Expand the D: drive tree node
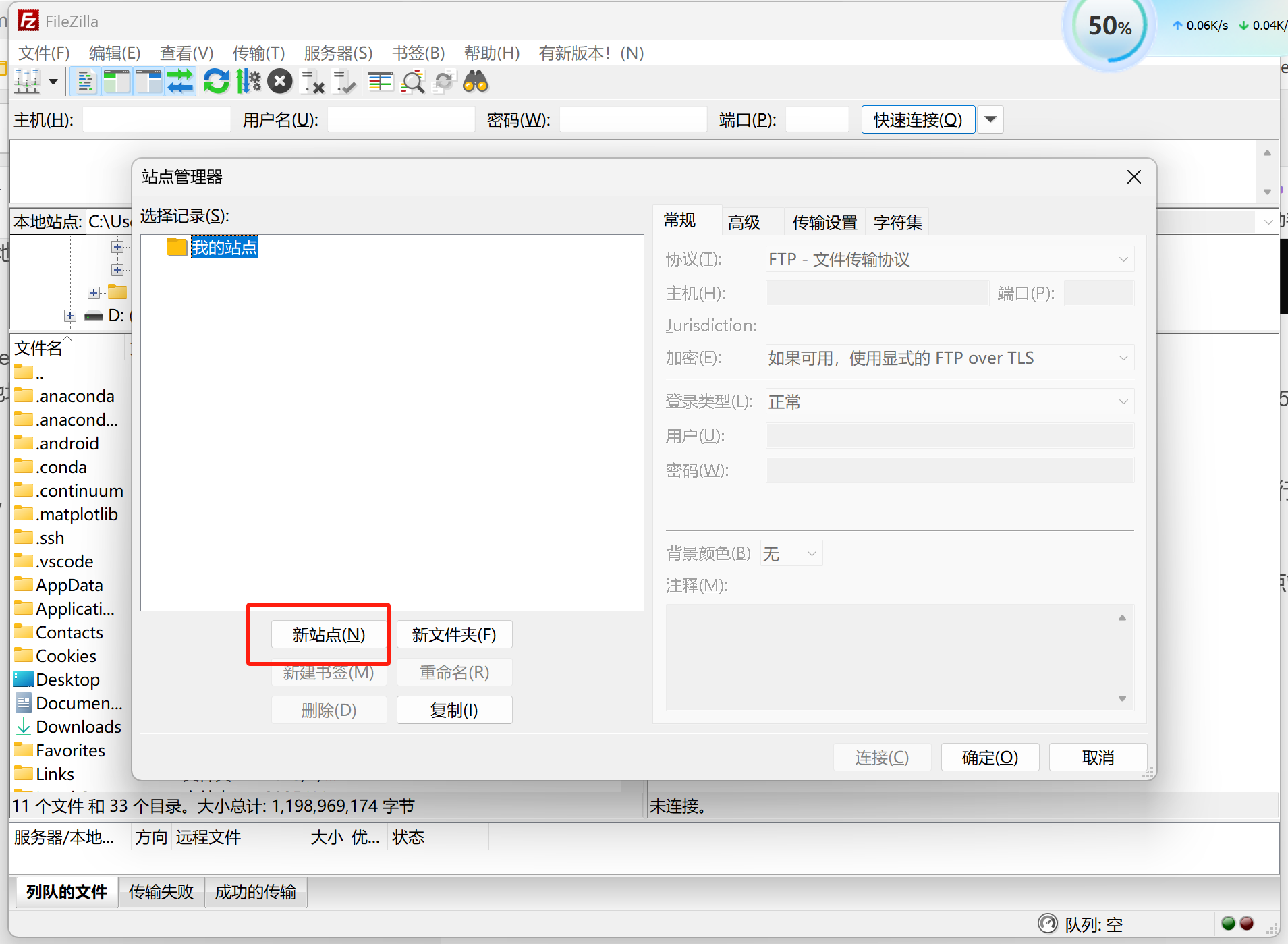The width and height of the screenshot is (1288, 944). tap(70, 316)
